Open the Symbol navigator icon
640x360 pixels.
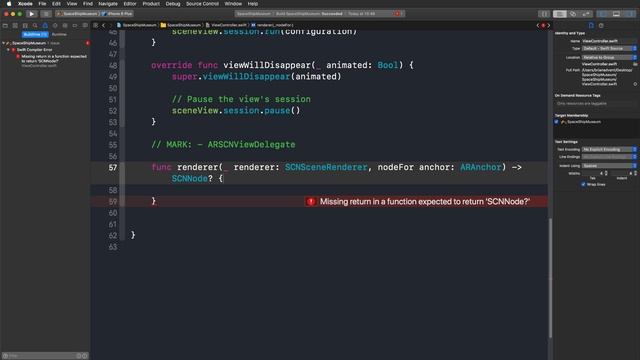click(25, 25)
